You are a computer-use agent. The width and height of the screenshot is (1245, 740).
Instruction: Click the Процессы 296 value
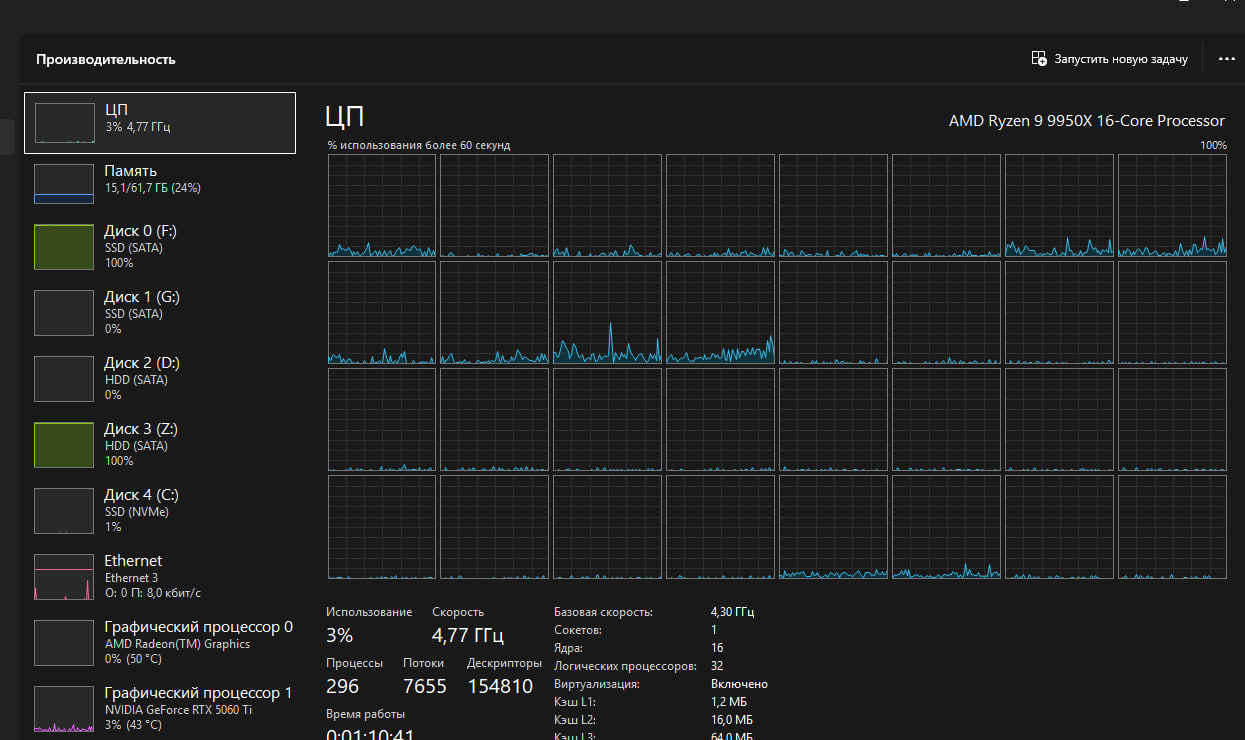342,686
